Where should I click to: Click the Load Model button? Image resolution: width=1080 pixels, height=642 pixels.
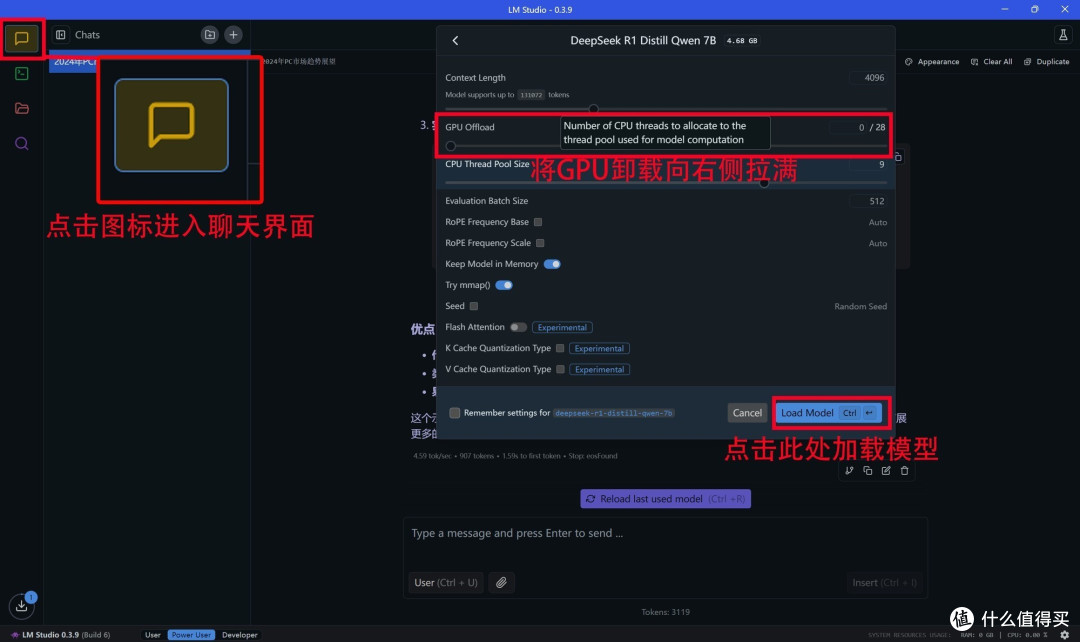point(829,413)
